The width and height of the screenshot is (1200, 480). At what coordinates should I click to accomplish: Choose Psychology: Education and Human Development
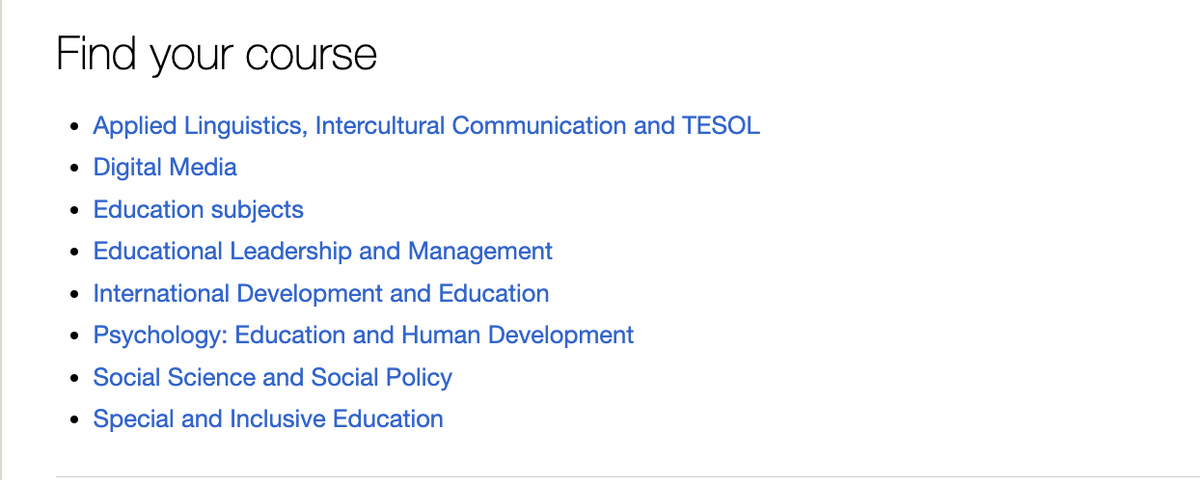(x=363, y=335)
